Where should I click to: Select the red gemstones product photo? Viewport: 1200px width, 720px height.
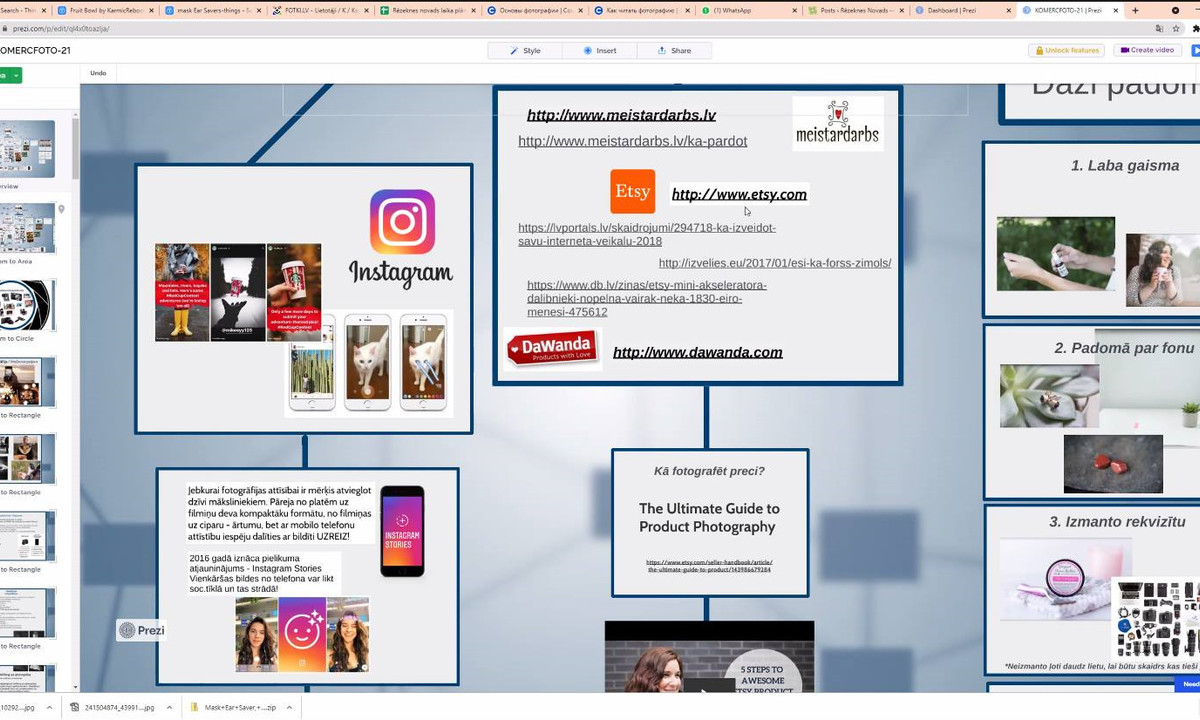click(x=1113, y=464)
